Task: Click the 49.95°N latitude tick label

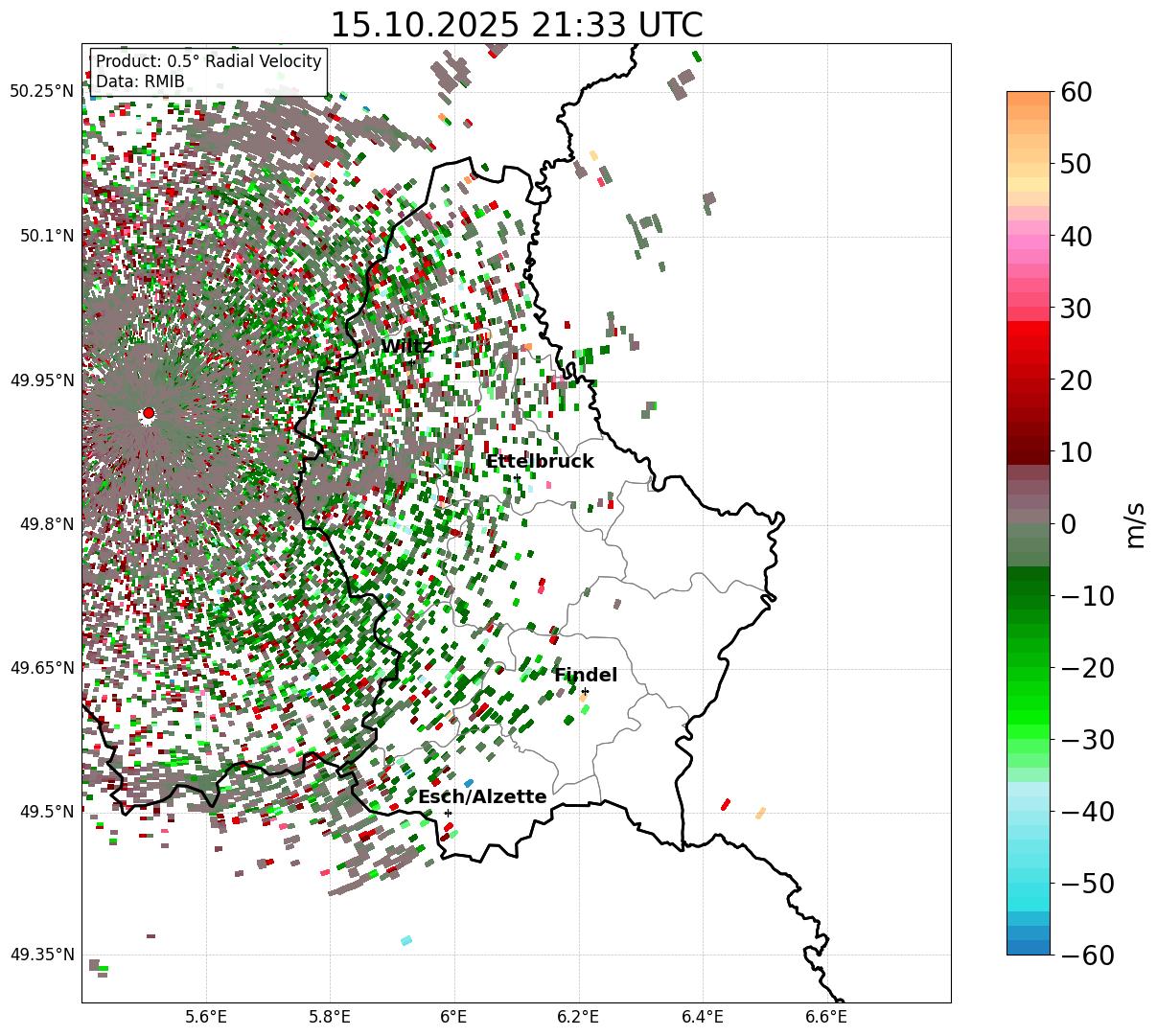Action: (x=41, y=380)
